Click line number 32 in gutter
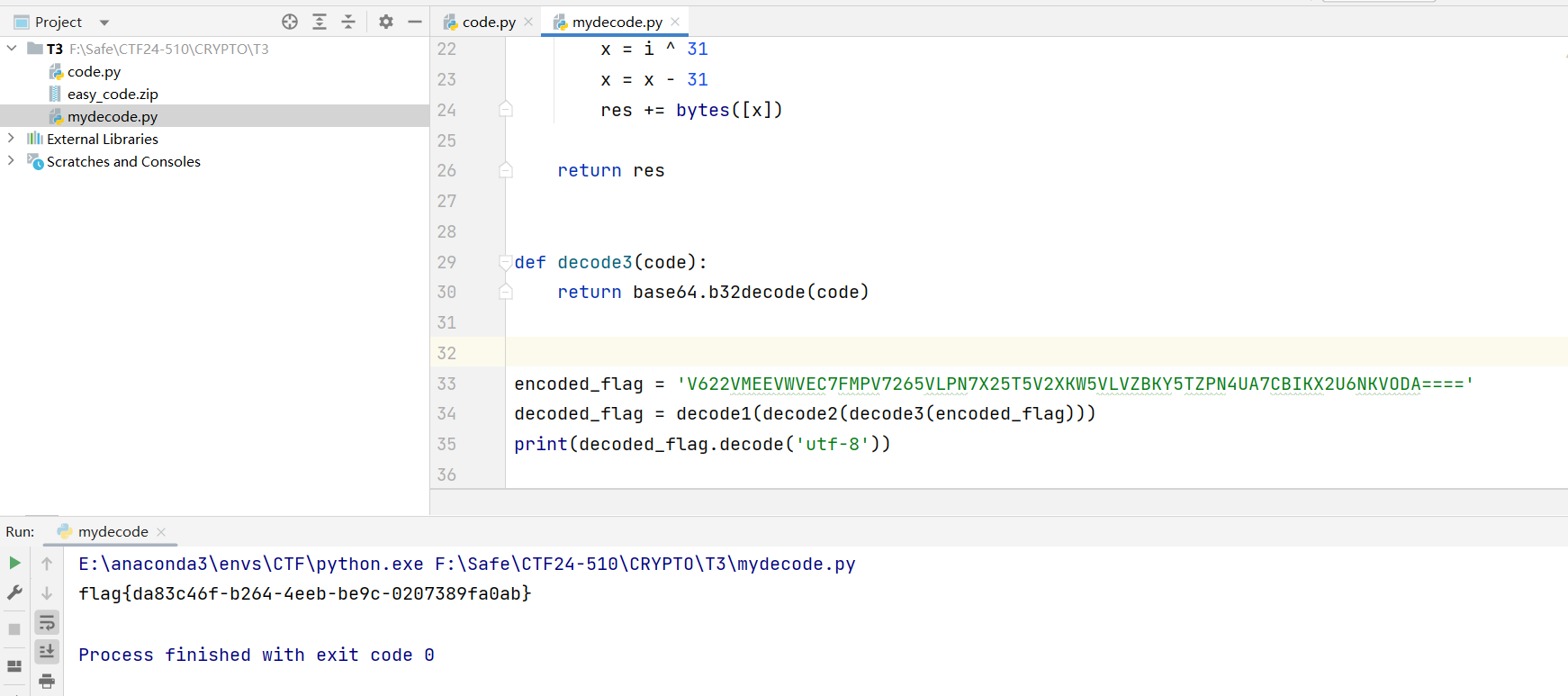 [446, 353]
